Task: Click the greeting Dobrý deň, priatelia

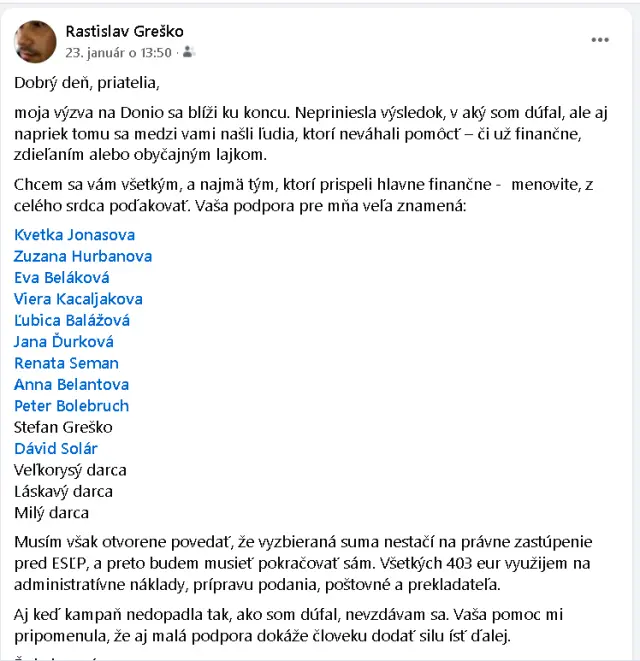Action: pos(87,82)
